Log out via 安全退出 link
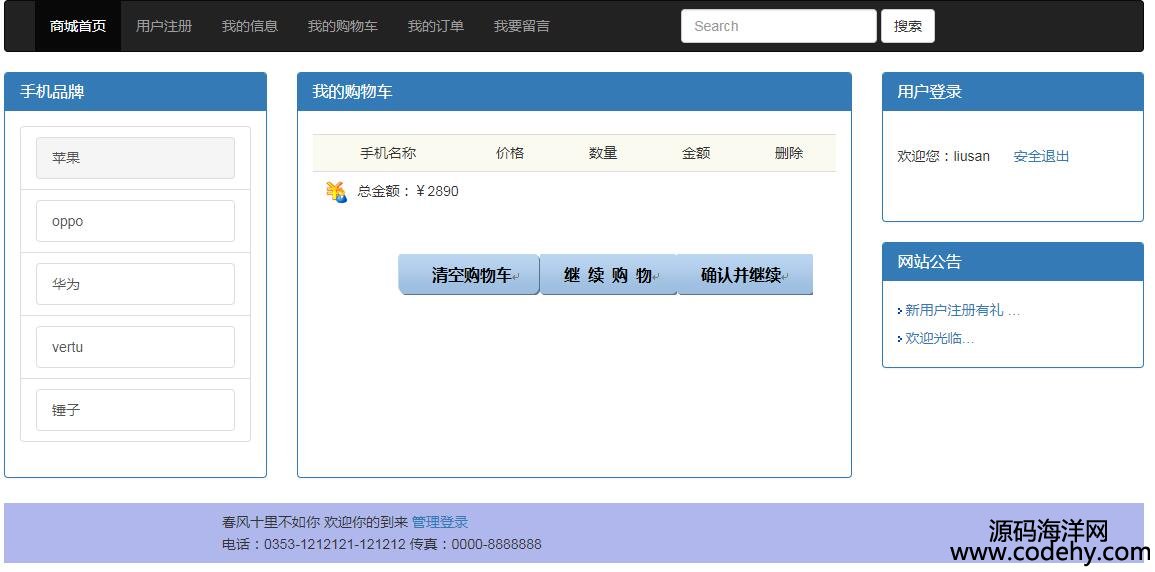 click(1041, 156)
